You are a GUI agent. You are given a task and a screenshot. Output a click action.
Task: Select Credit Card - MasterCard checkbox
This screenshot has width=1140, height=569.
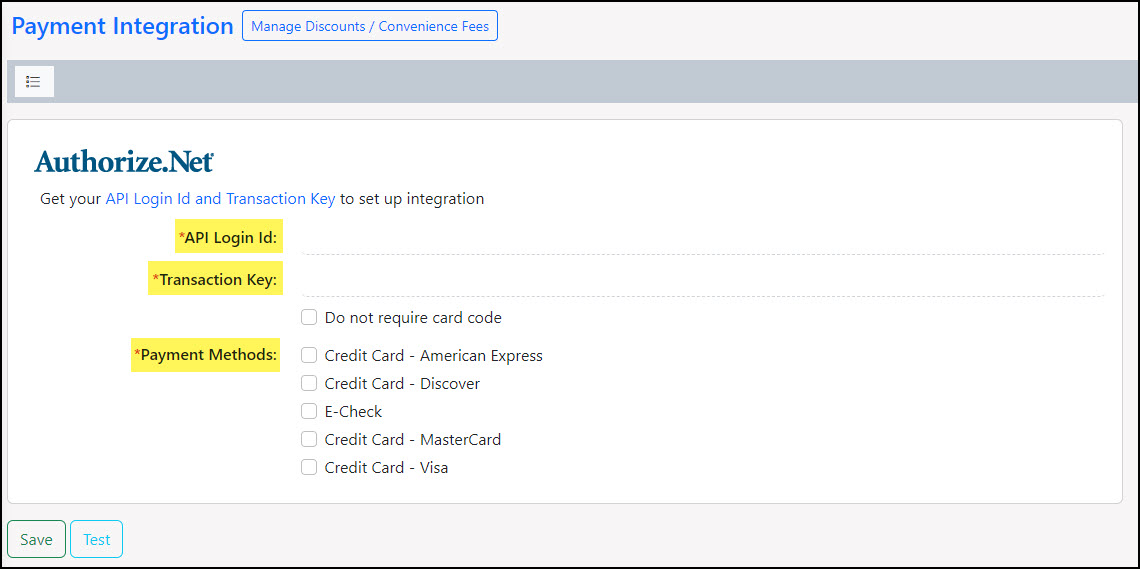click(309, 439)
